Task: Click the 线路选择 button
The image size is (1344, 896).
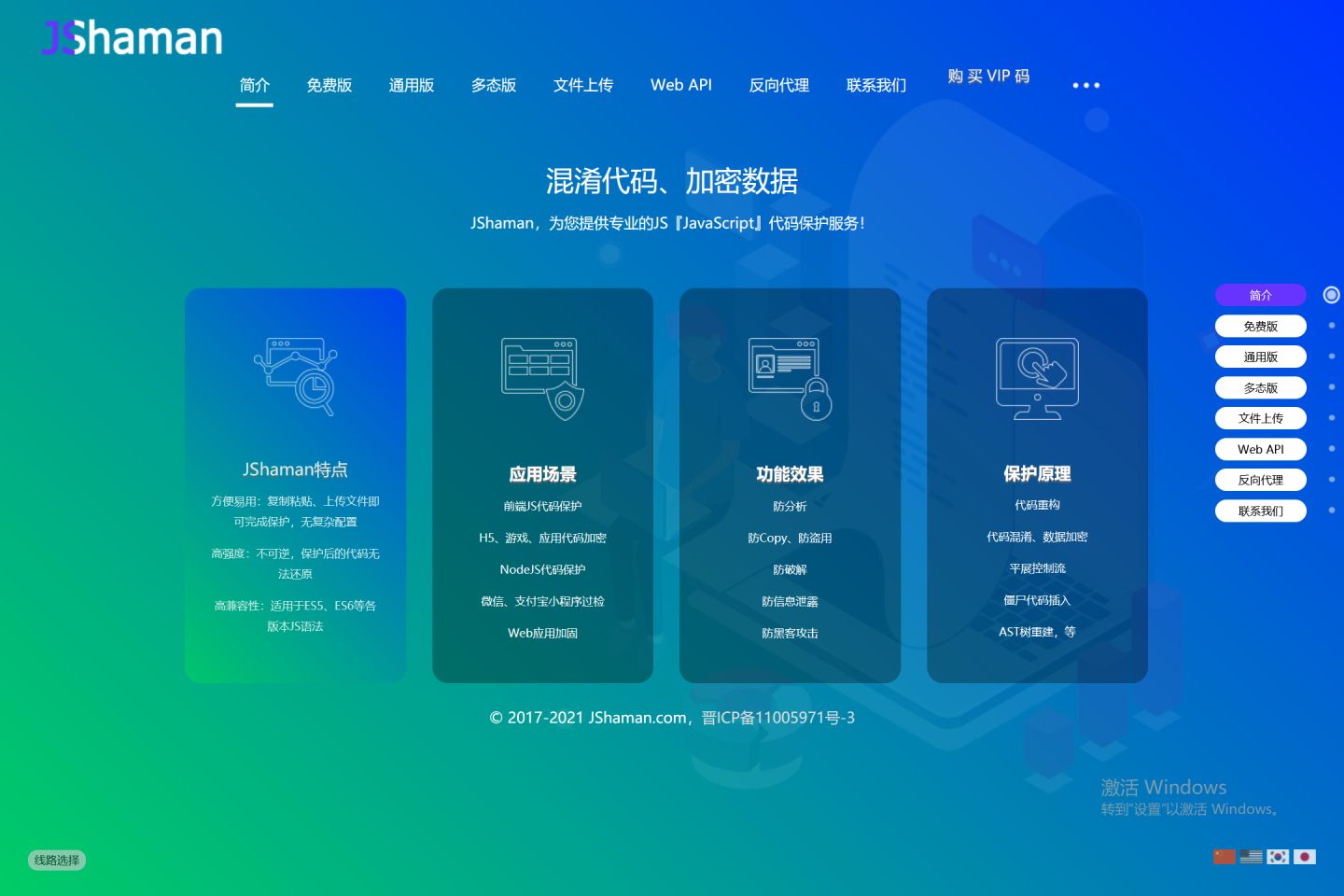Action: [x=57, y=860]
